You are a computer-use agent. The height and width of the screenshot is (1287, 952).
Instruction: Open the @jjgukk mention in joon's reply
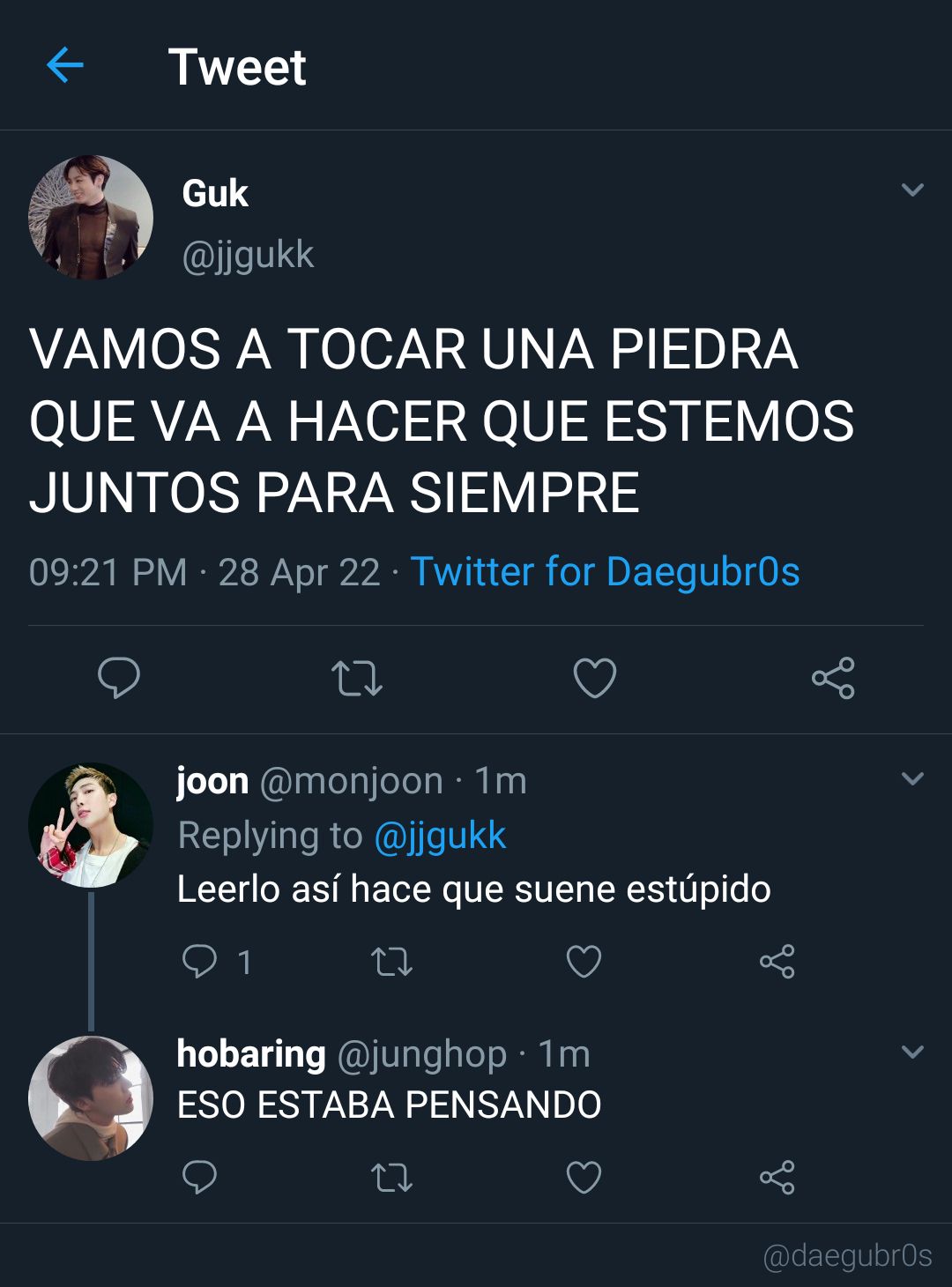coord(440,836)
